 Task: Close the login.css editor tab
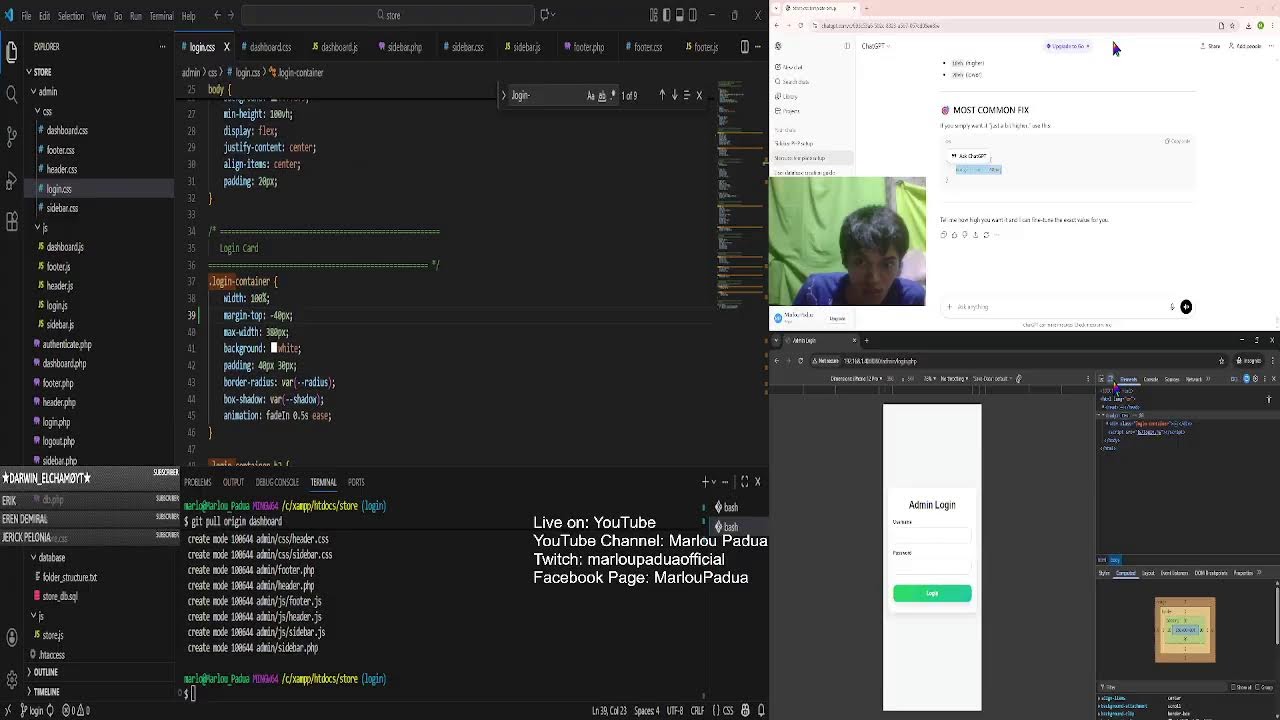(x=226, y=47)
